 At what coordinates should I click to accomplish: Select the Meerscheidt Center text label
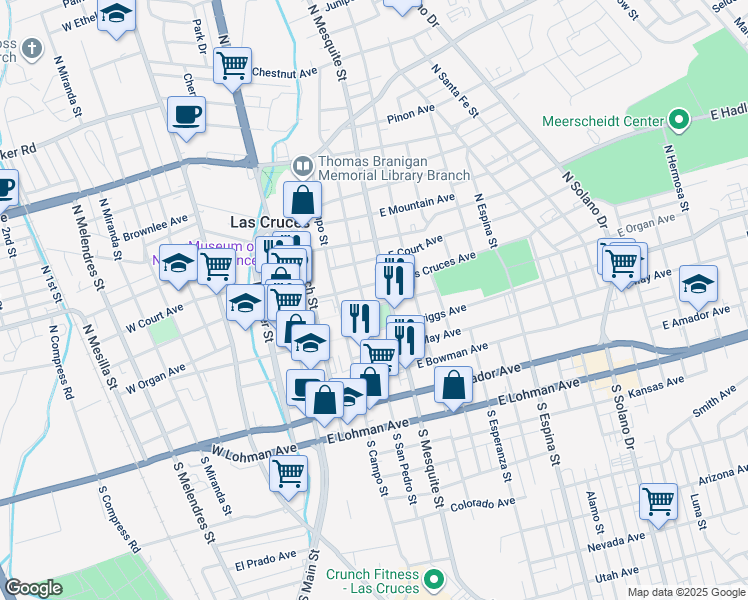[x=602, y=121]
